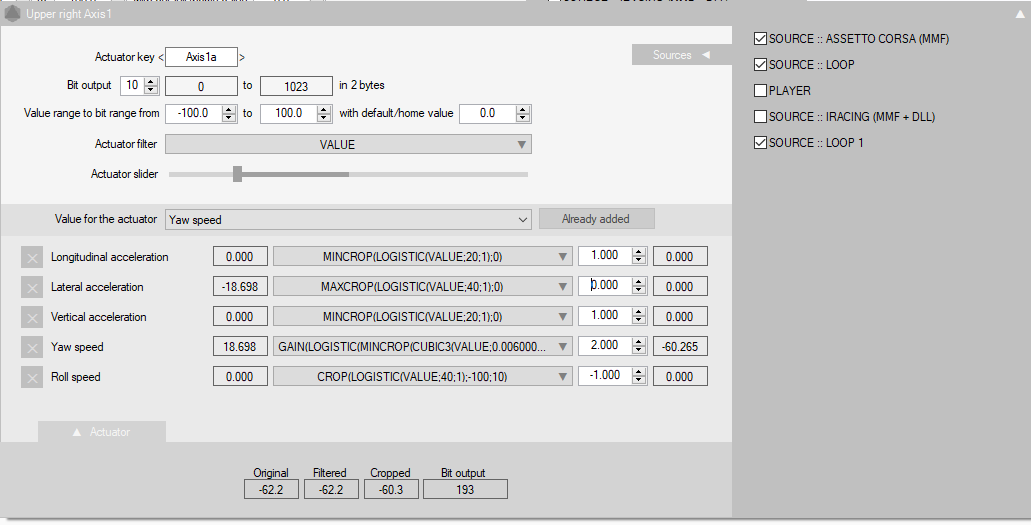Go to the previous actuator key

(x=161, y=58)
